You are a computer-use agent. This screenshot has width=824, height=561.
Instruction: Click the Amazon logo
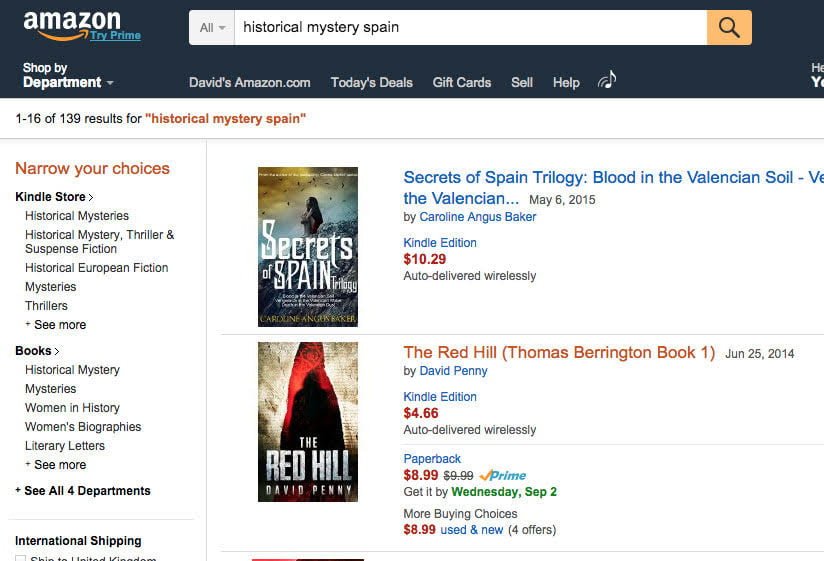click(70, 23)
